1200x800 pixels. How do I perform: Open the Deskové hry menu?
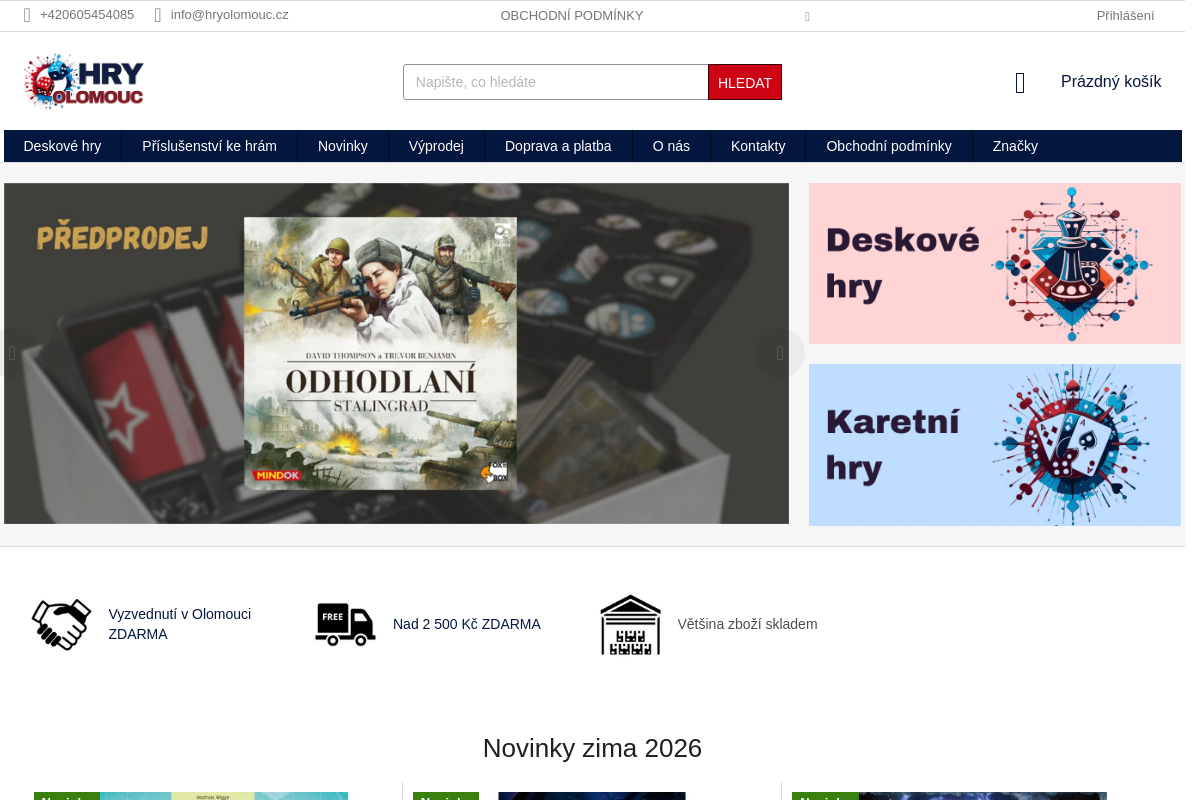(62, 146)
